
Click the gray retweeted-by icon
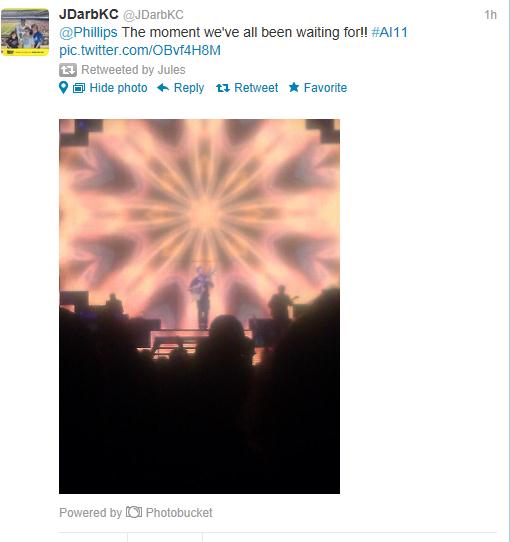pyautogui.click(x=68, y=70)
